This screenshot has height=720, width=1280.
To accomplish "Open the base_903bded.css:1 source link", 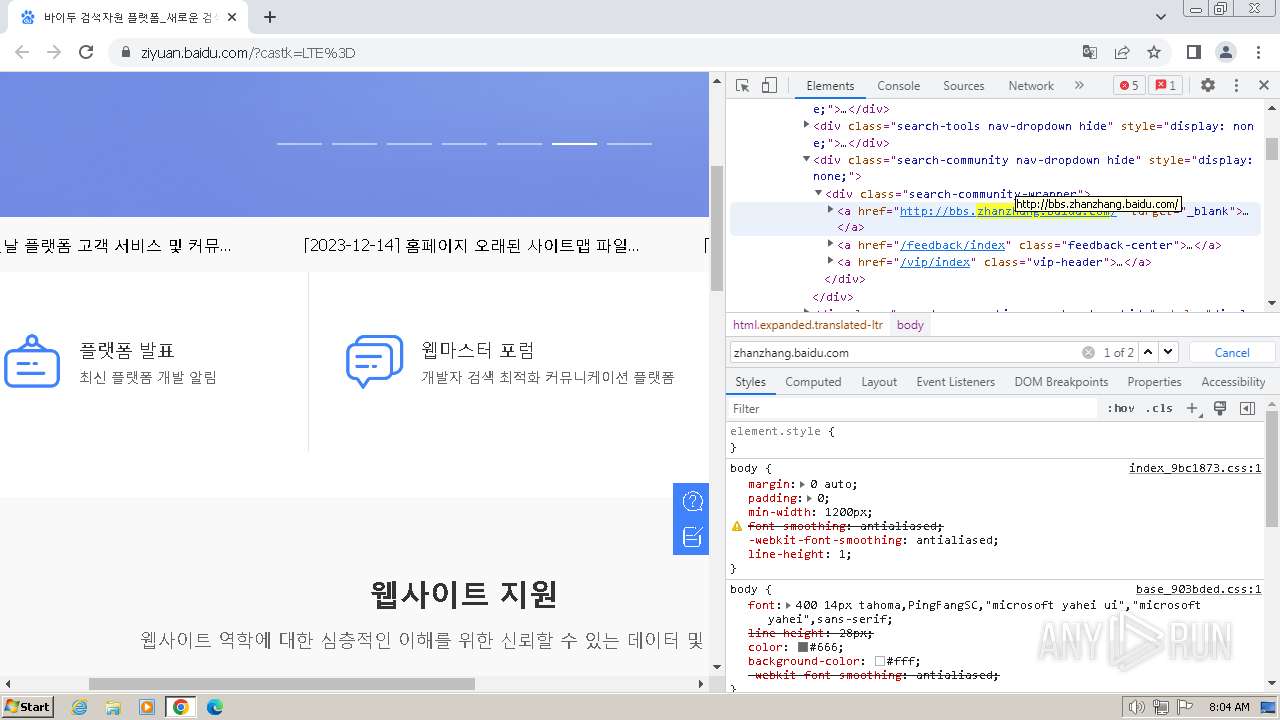I will click(x=1199, y=590).
